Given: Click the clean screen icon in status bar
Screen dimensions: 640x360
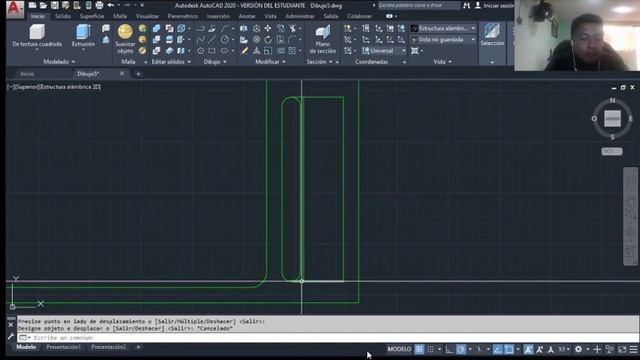Looking at the screenshot, I should 622,349.
